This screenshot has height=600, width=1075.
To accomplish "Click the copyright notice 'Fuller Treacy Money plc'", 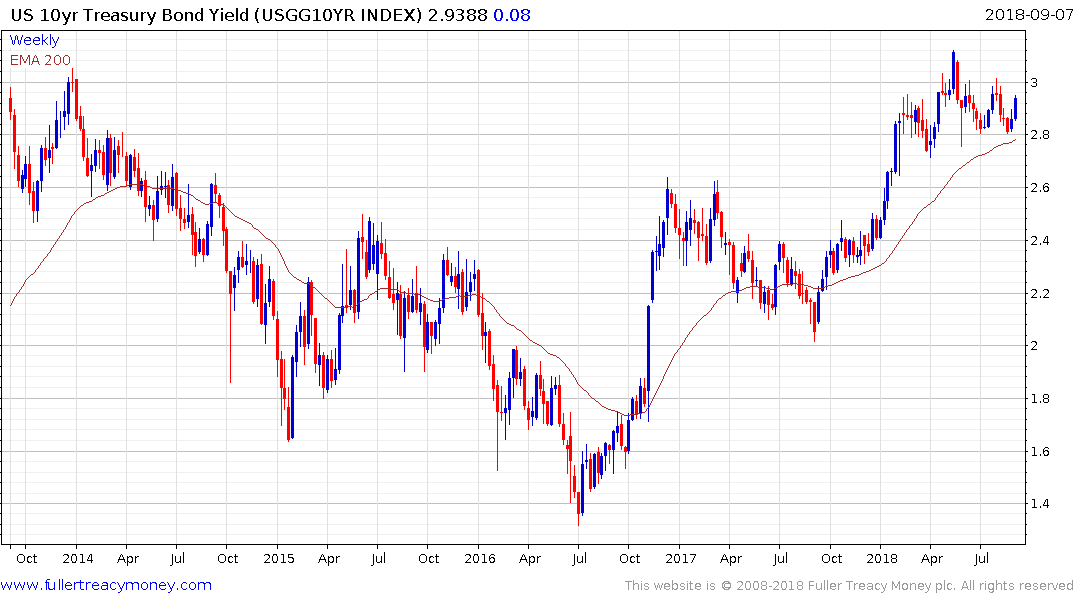I will (882, 586).
